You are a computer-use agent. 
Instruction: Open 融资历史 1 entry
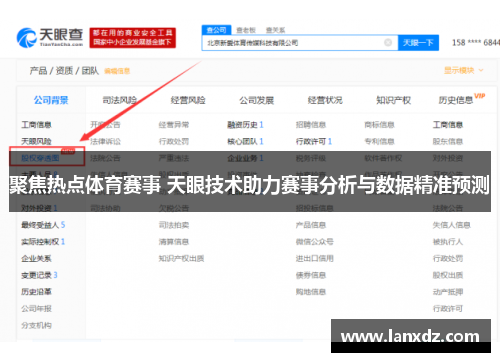[x=245, y=125]
